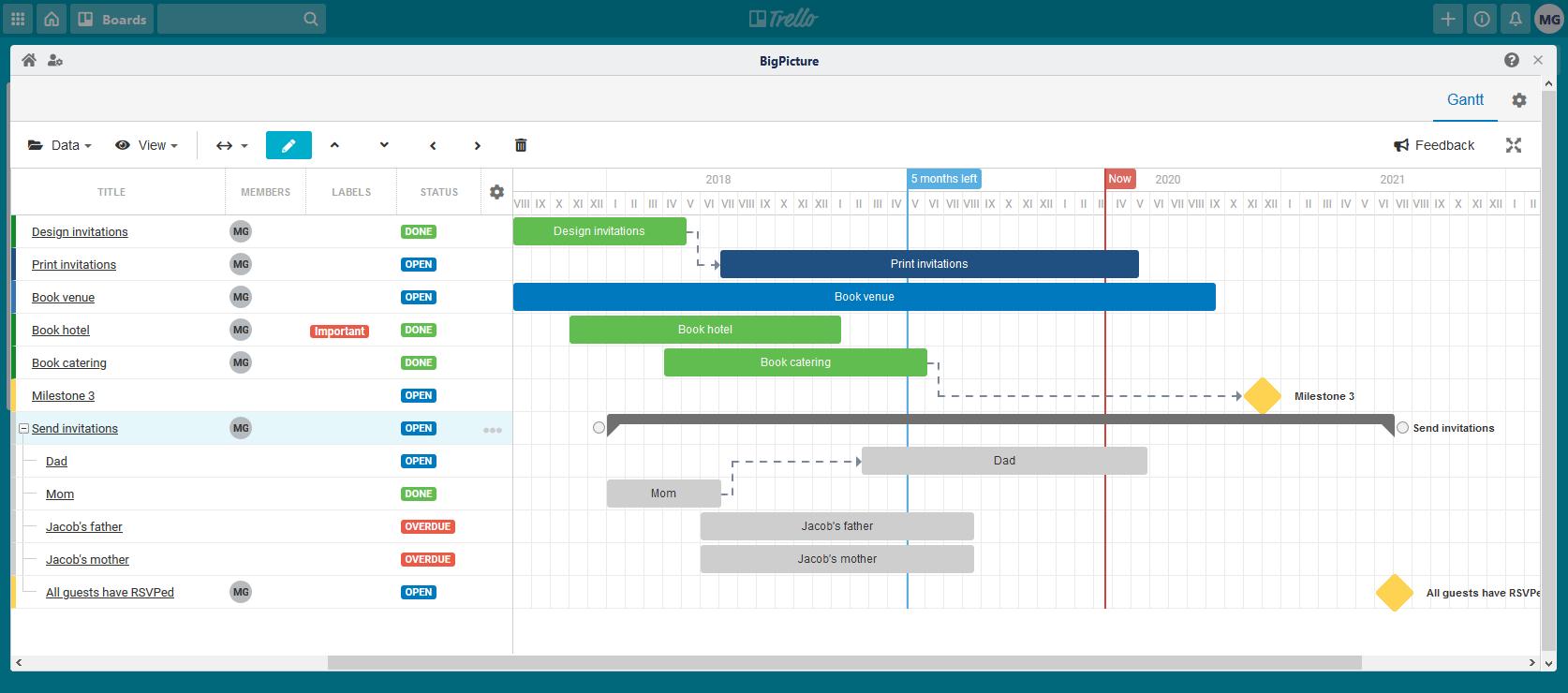Open the Boards menu in Trello header
Screen dimensions: 1568x693
[x=112, y=19]
